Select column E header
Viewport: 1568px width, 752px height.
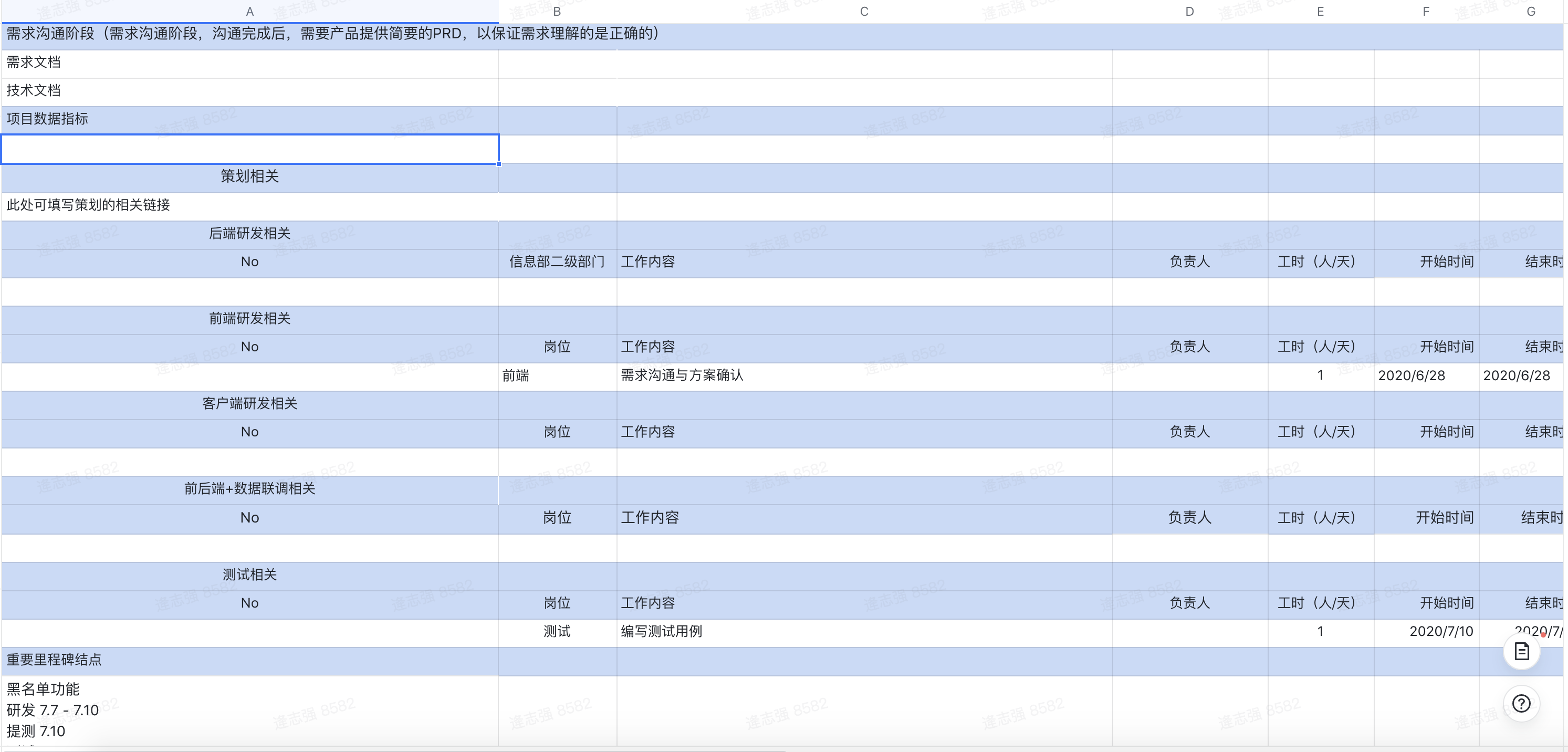click(1320, 12)
